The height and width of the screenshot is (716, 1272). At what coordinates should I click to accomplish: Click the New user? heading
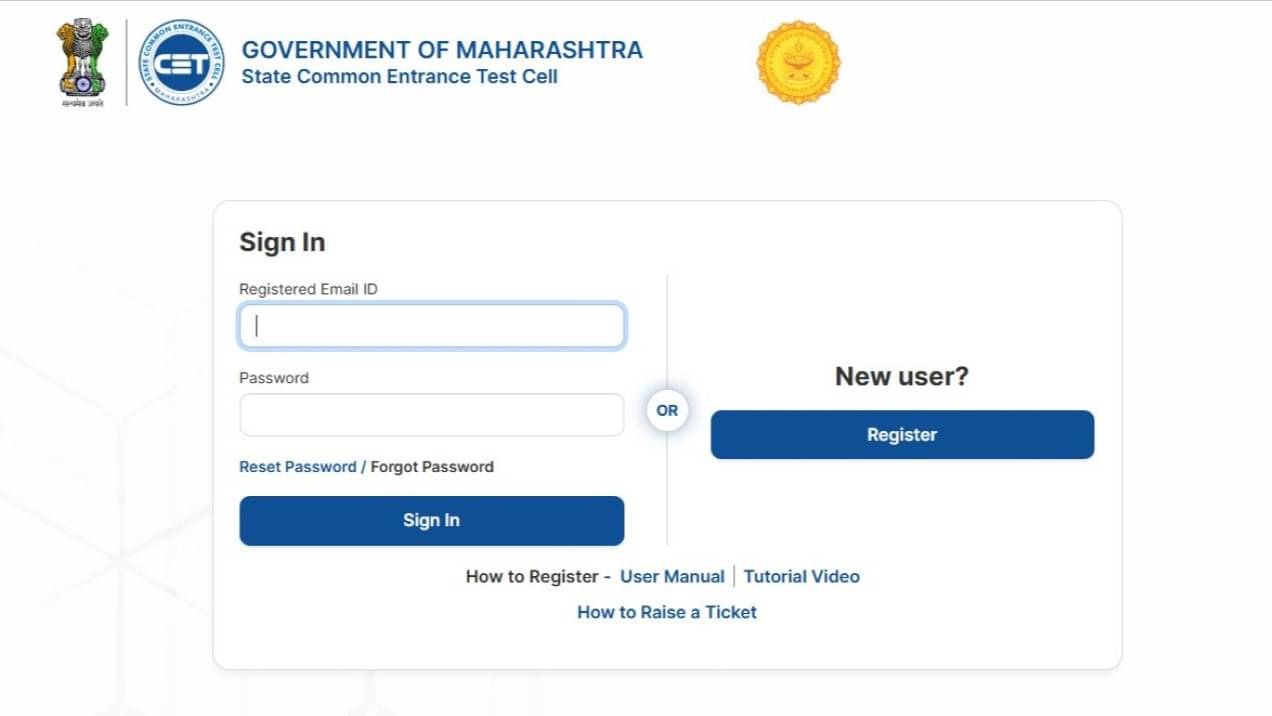coord(902,377)
